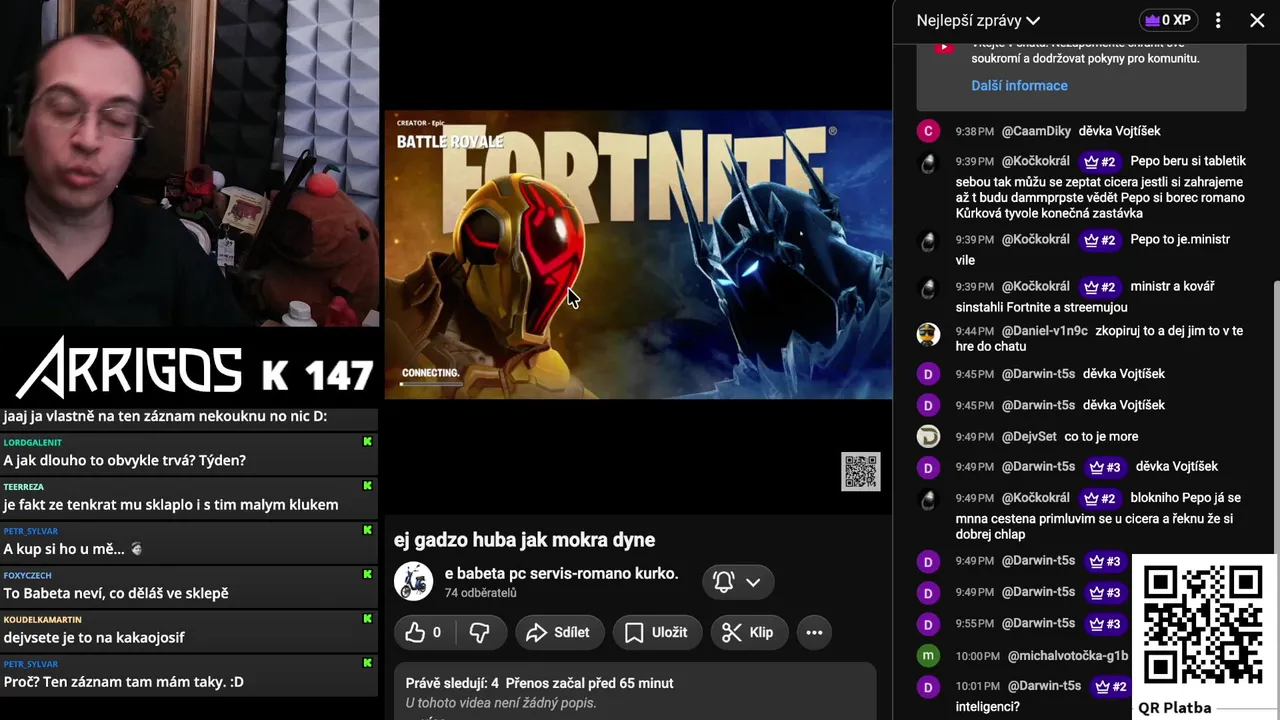The image size is (1280, 720).
Task: Create a clip with Klip button
Action: click(748, 632)
